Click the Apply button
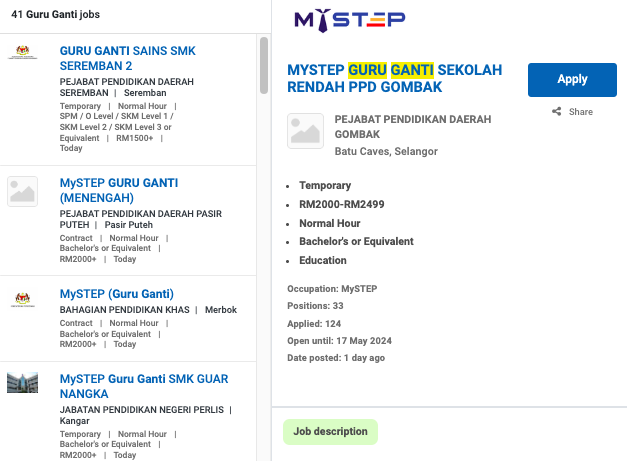 pyautogui.click(x=572, y=80)
